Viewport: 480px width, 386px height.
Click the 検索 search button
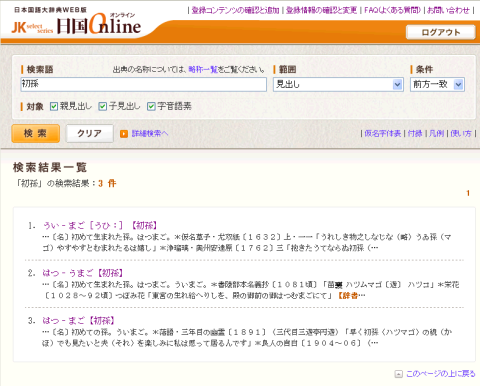(x=36, y=134)
